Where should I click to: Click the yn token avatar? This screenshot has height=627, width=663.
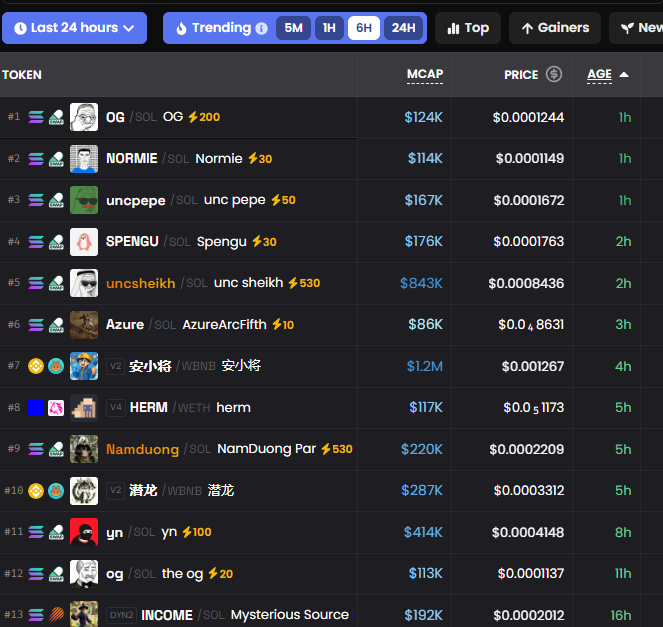[84, 532]
